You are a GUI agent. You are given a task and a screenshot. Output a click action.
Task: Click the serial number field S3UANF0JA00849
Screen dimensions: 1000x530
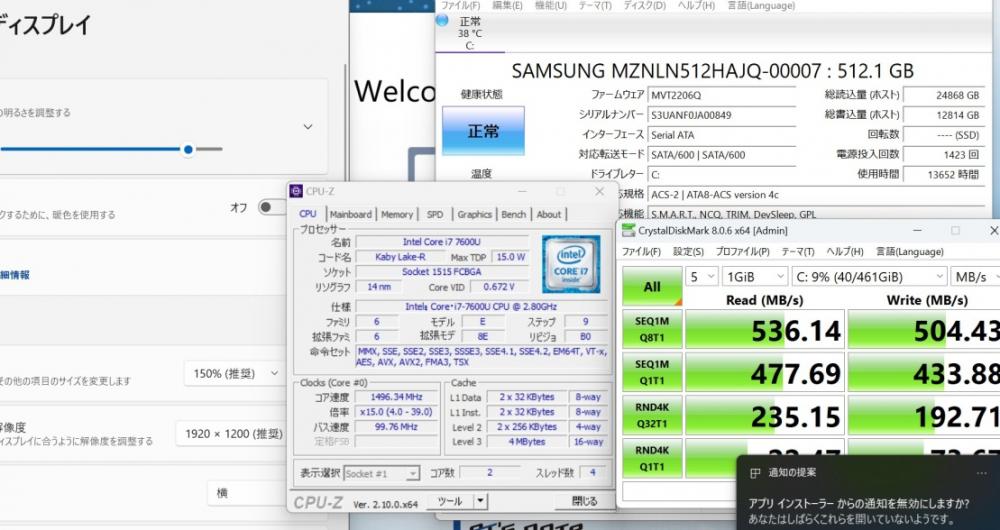tap(722, 115)
